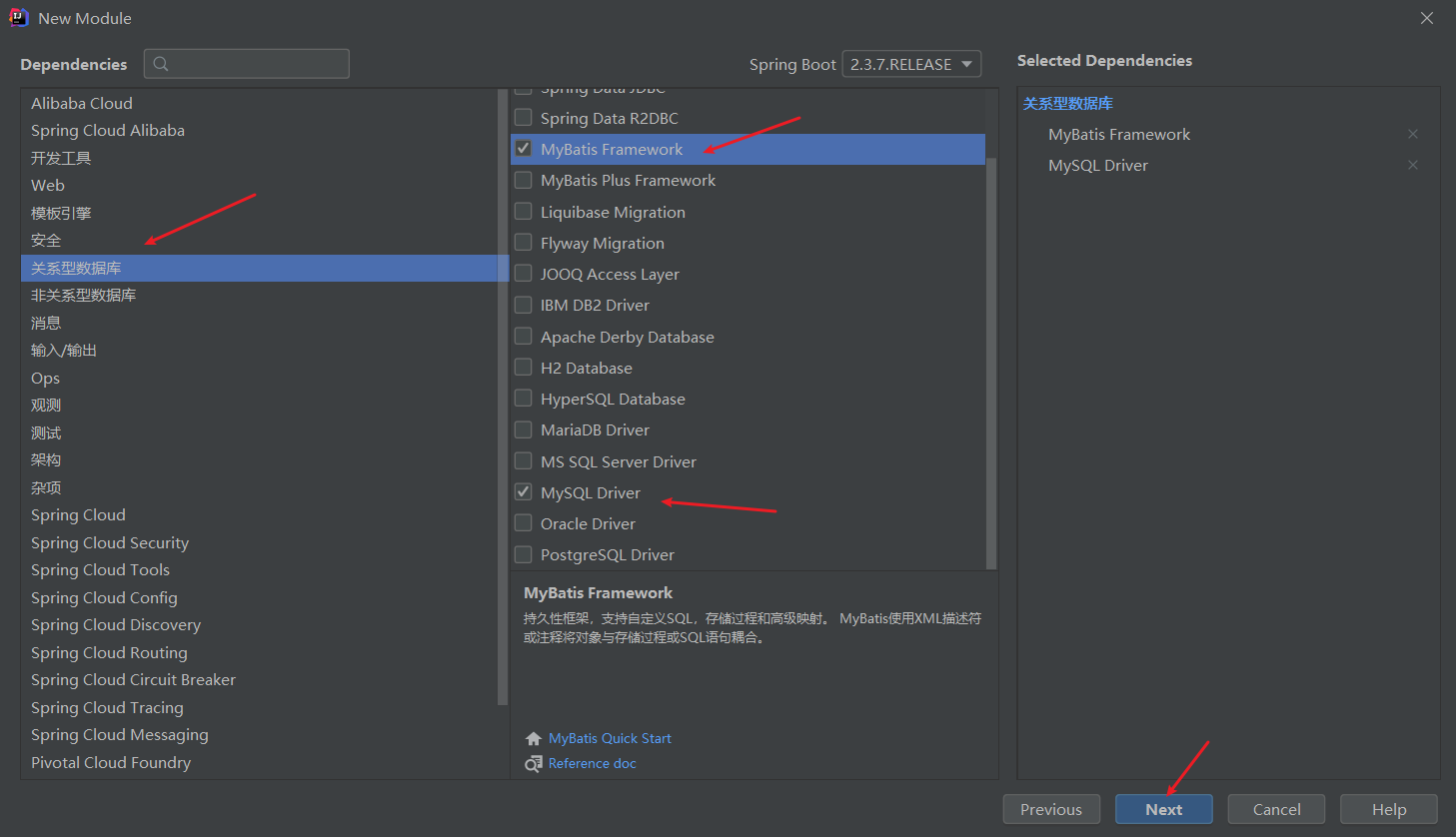Focus the Dependencies search field

click(x=247, y=64)
